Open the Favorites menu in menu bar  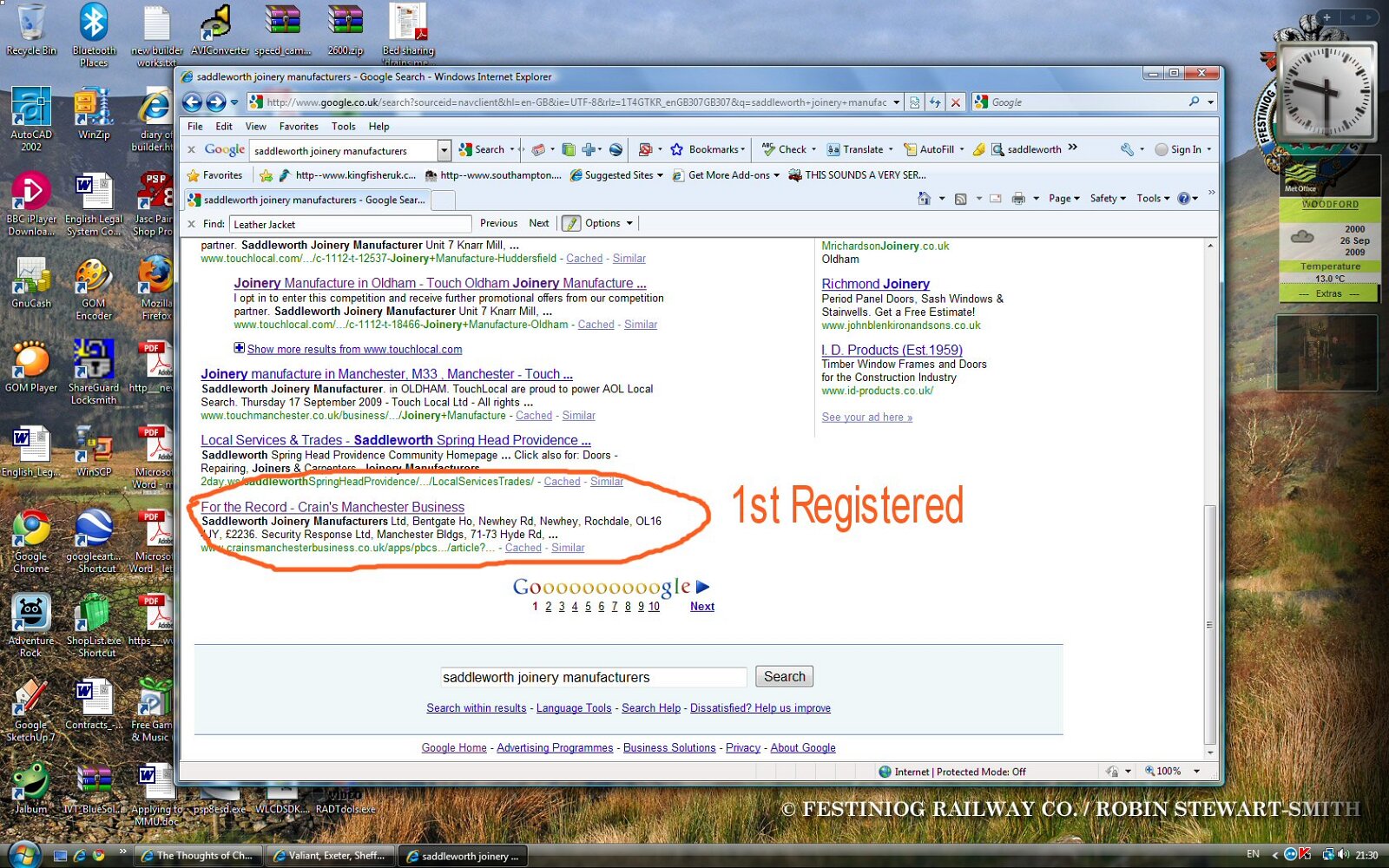click(x=298, y=127)
